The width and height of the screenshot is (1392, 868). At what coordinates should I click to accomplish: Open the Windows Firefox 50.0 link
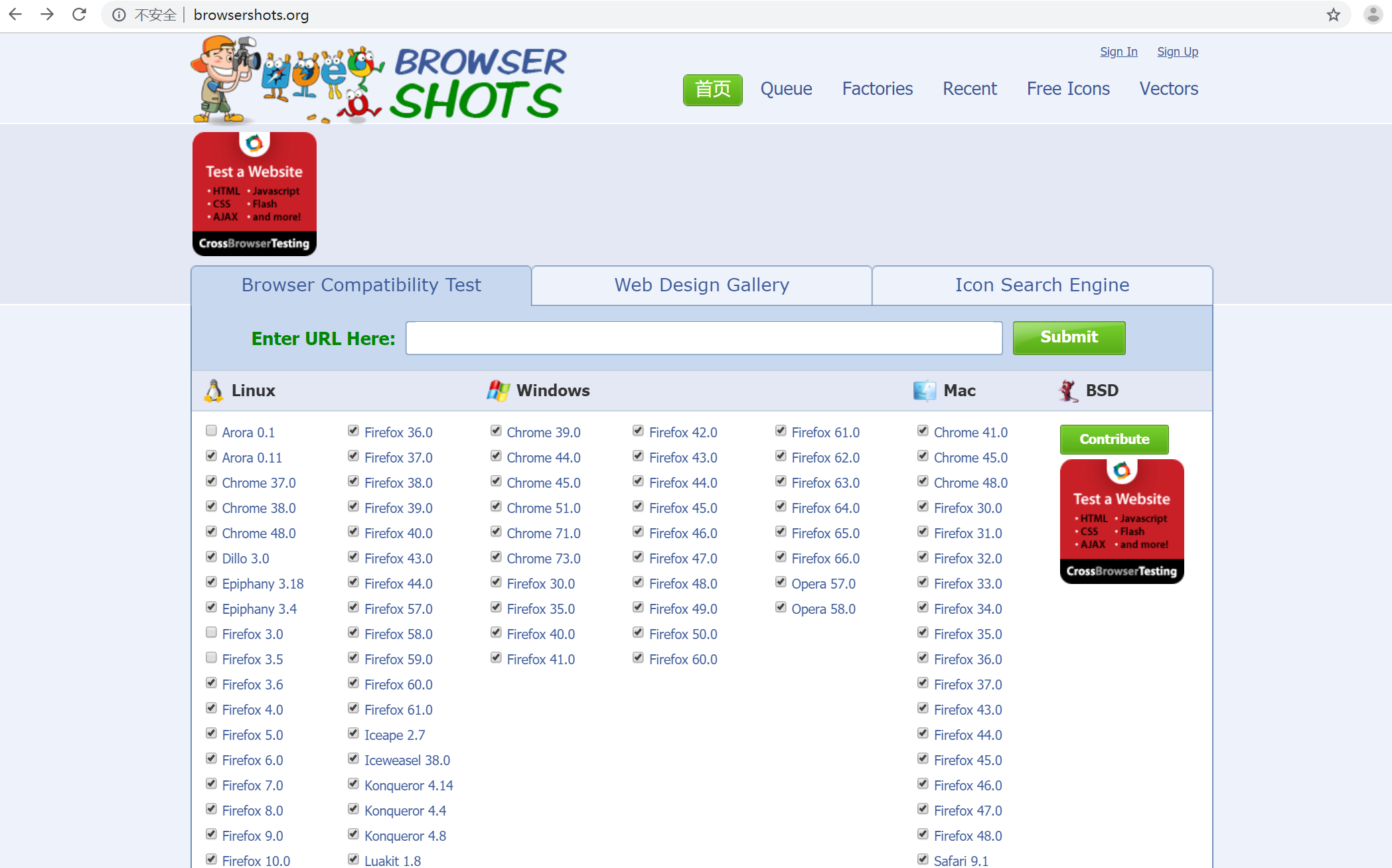pos(683,634)
